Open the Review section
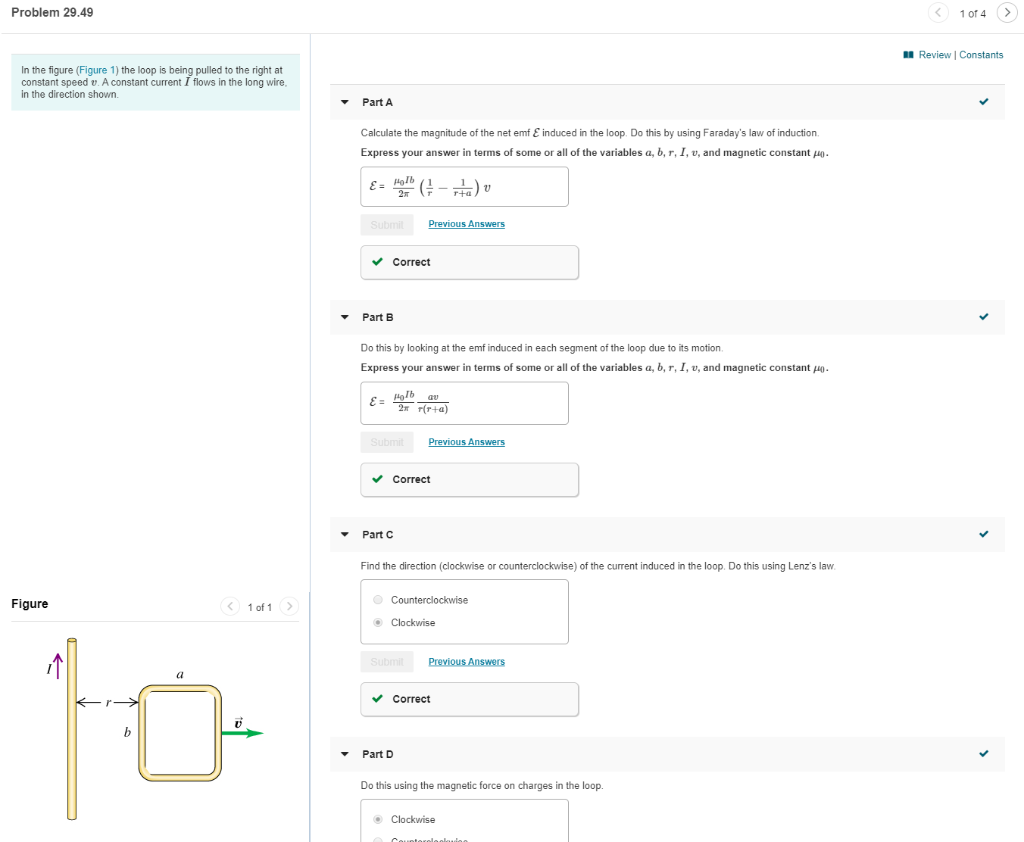The height and width of the screenshot is (842, 1024). tap(938, 54)
